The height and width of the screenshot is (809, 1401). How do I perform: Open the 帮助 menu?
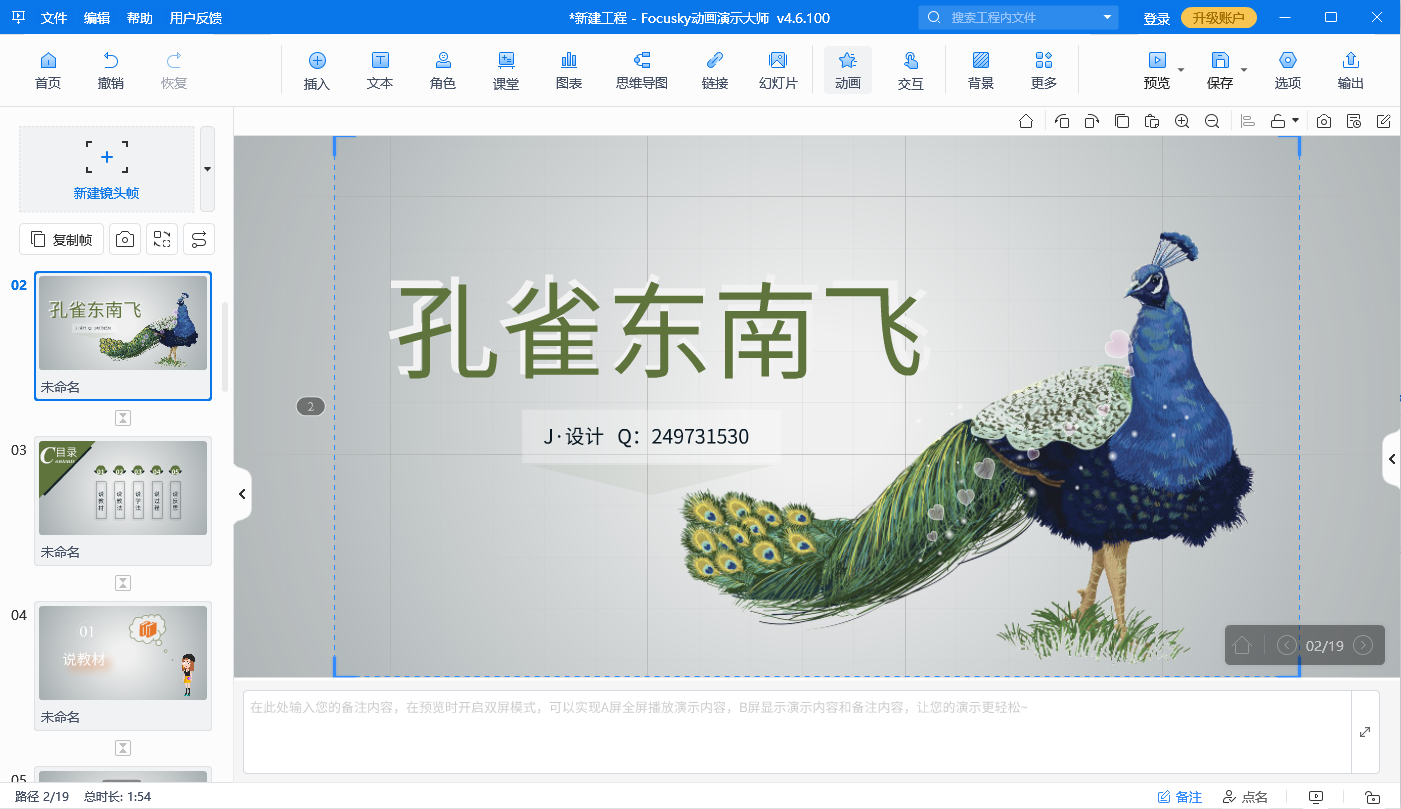pyautogui.click(x=140, y=18)
